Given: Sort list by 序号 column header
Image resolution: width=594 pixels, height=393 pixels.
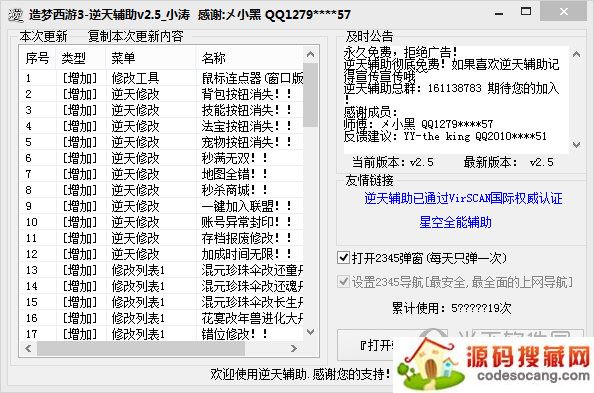Looking at the screenshot, I should click(x=37, y=58).
